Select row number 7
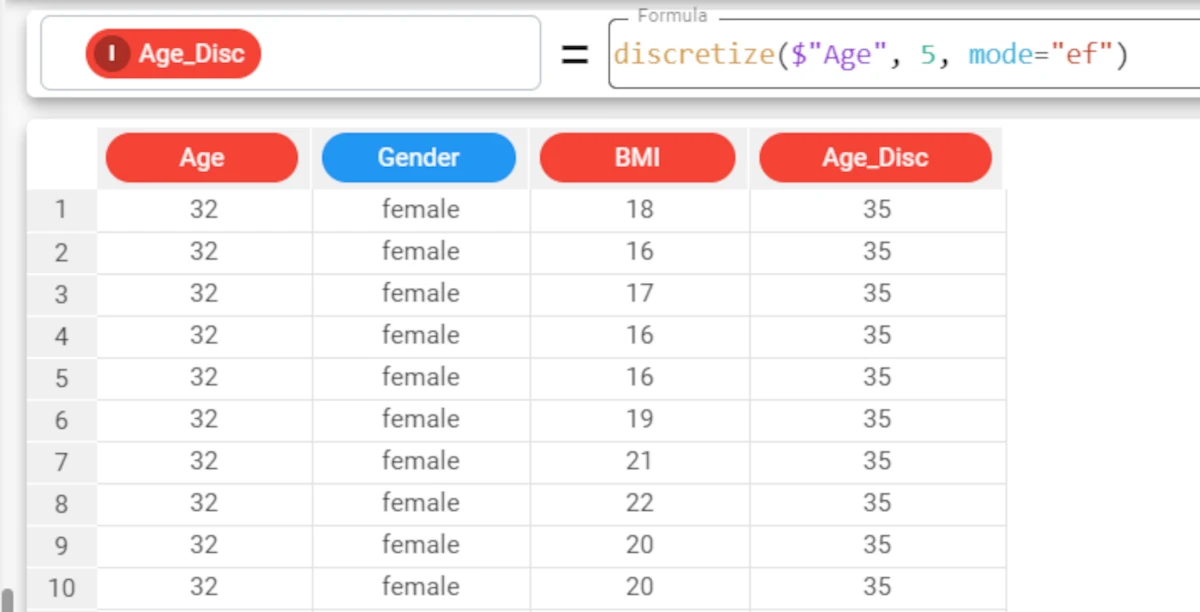 click(x=61, y=462)
